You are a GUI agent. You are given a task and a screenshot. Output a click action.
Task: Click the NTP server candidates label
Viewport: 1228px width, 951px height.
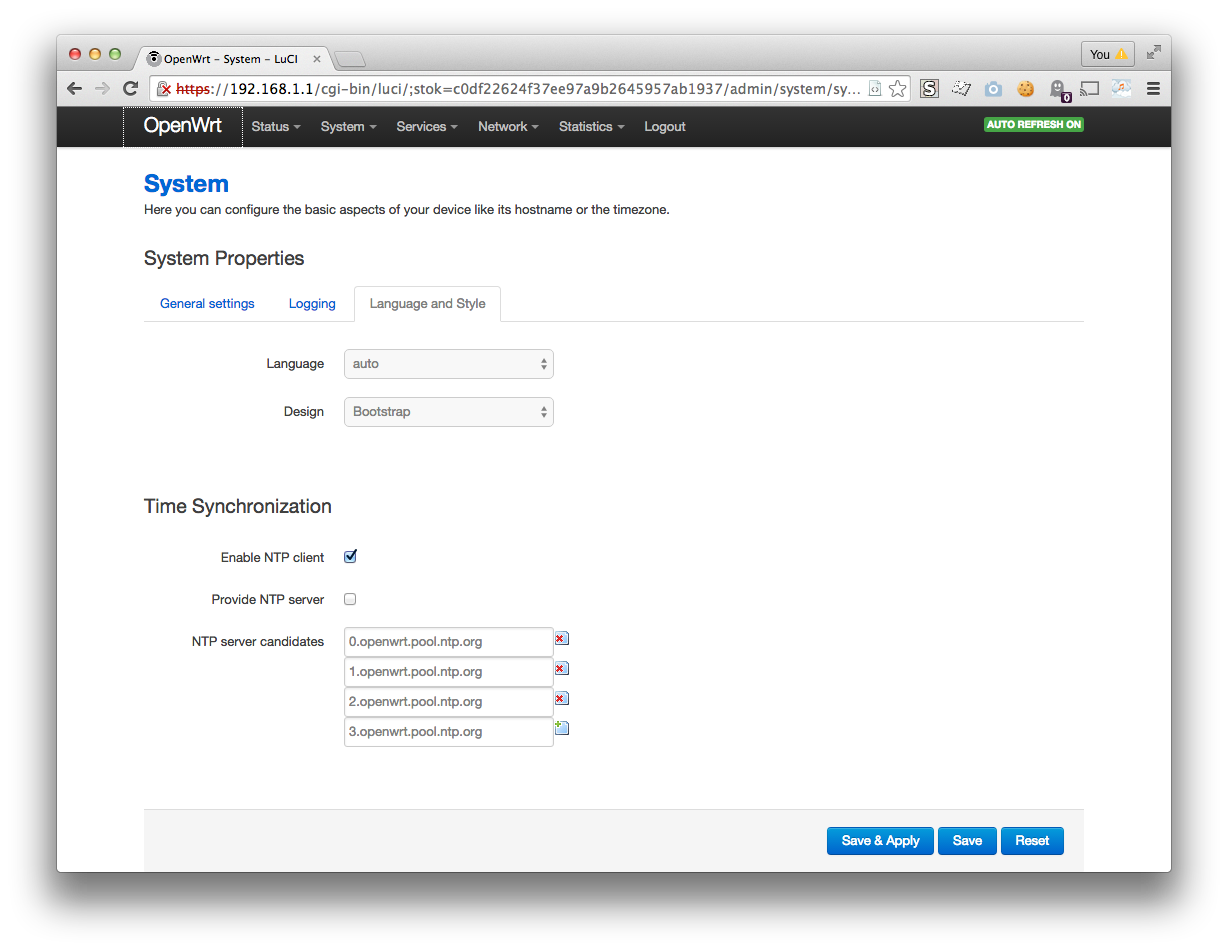point(258,642)
